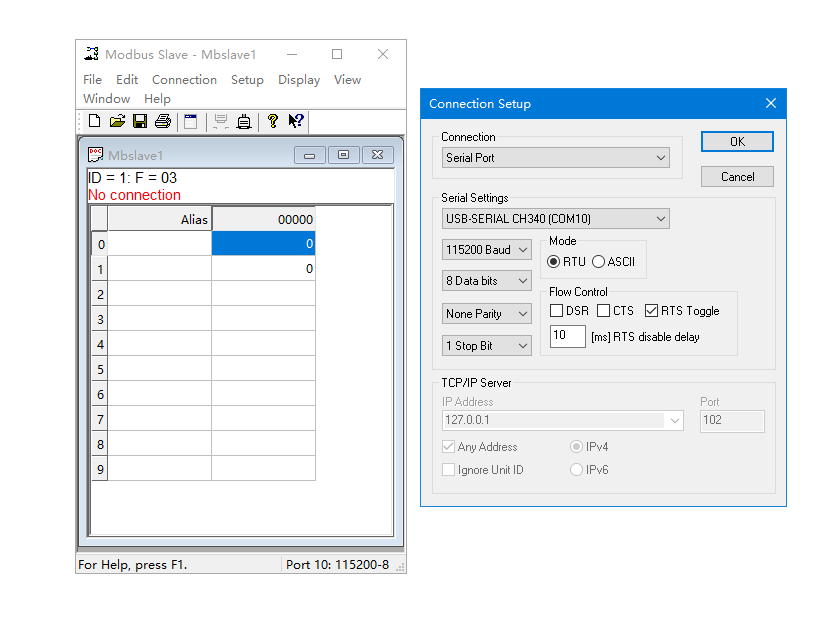This screenshot has width=815, height=620.
Task: Click the RTS disable delay input field
Action: 567,337
